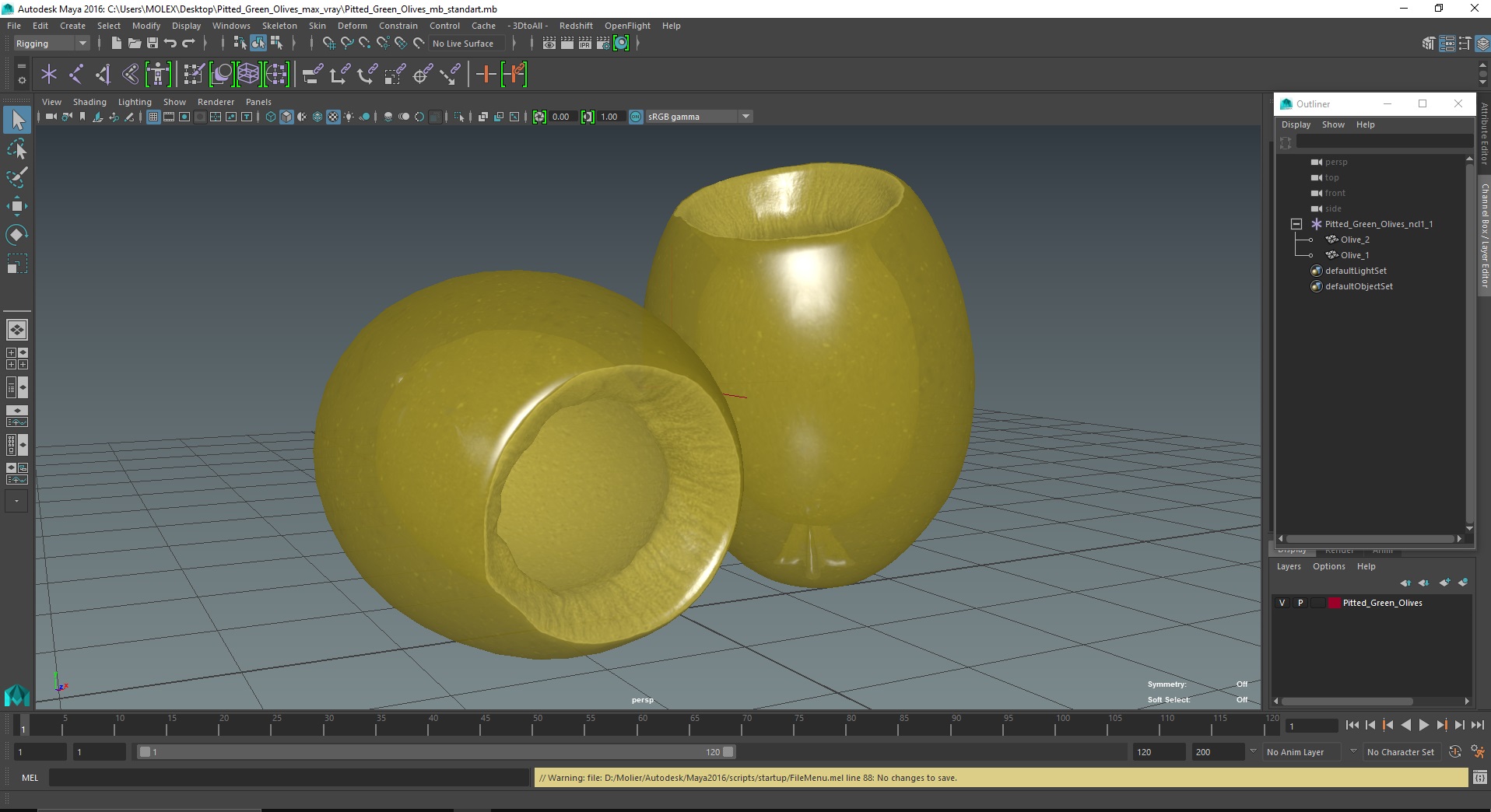The width and height of the screenshot is (1491, 812).
Task: Open the Deform menu
Action: tap(352, 26)
